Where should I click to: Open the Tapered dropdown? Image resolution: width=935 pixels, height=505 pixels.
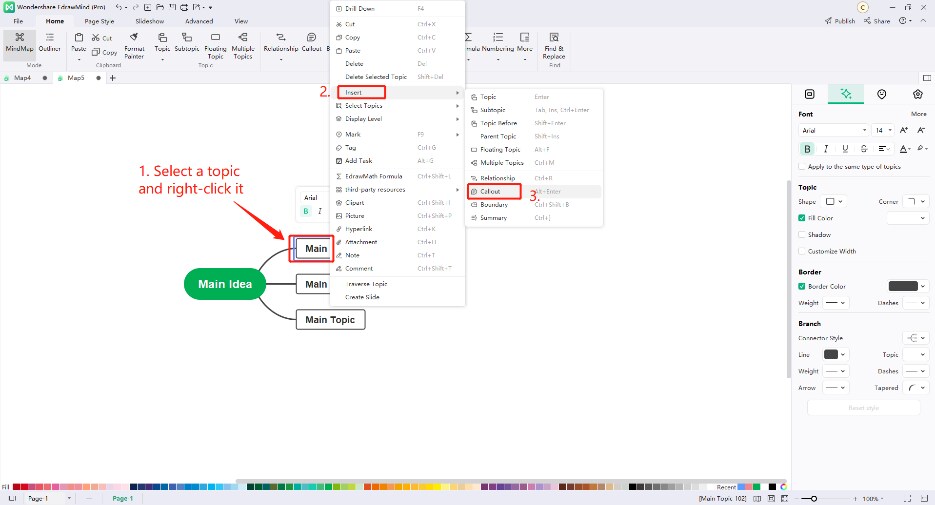coord(916,388)
